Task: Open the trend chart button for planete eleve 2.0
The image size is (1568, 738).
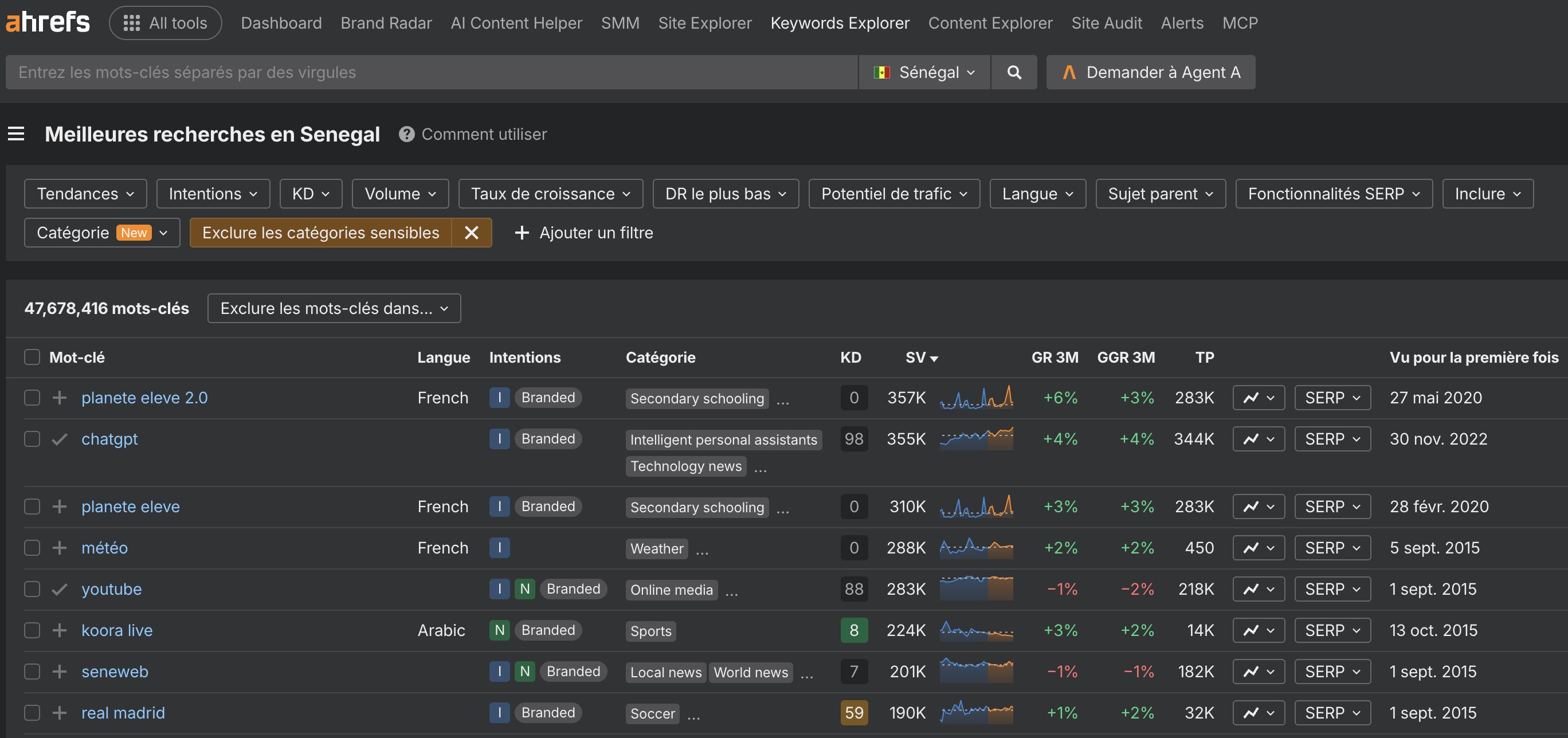Action: pos(1259,398)
